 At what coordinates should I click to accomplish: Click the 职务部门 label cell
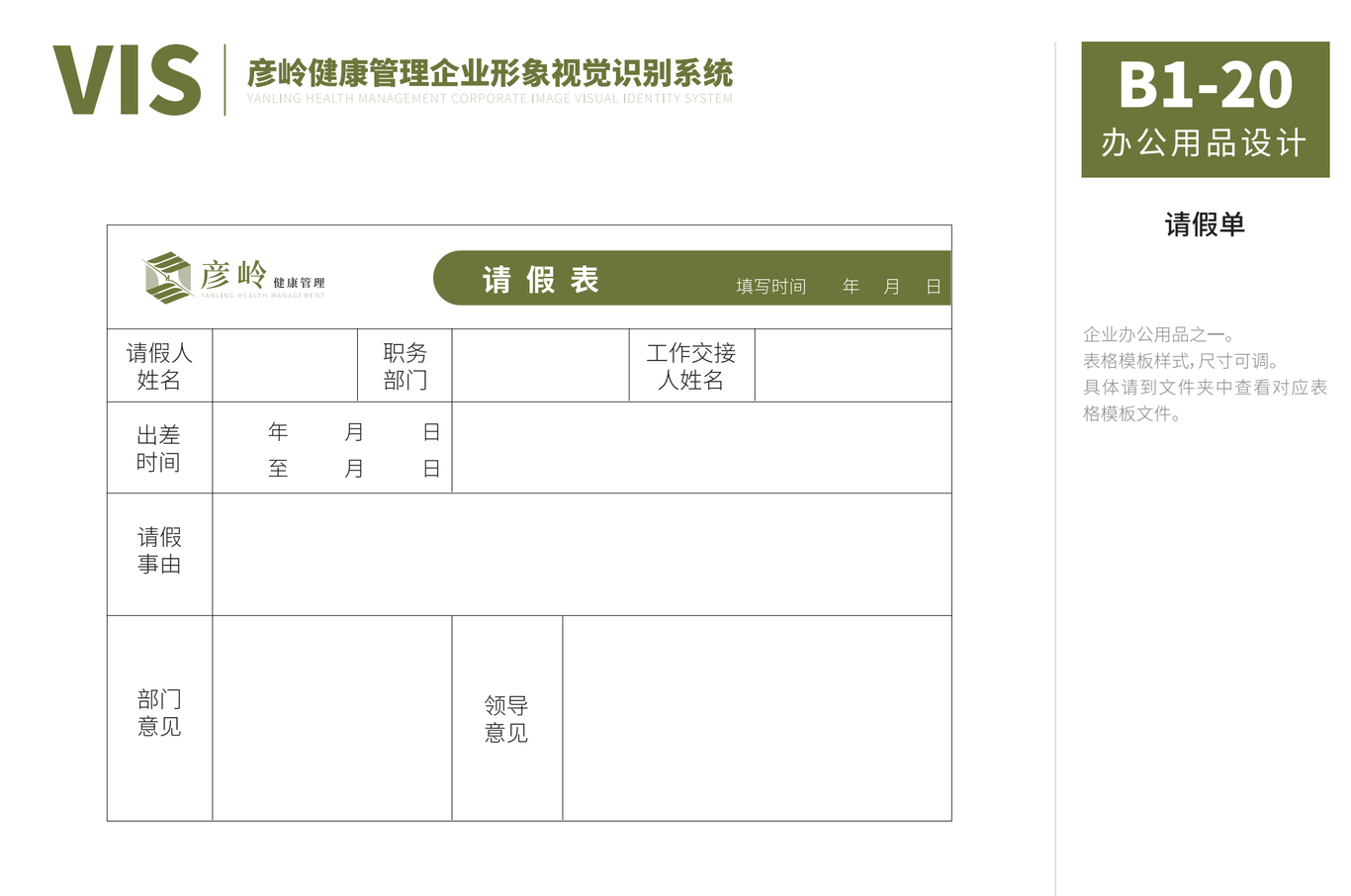405,366
